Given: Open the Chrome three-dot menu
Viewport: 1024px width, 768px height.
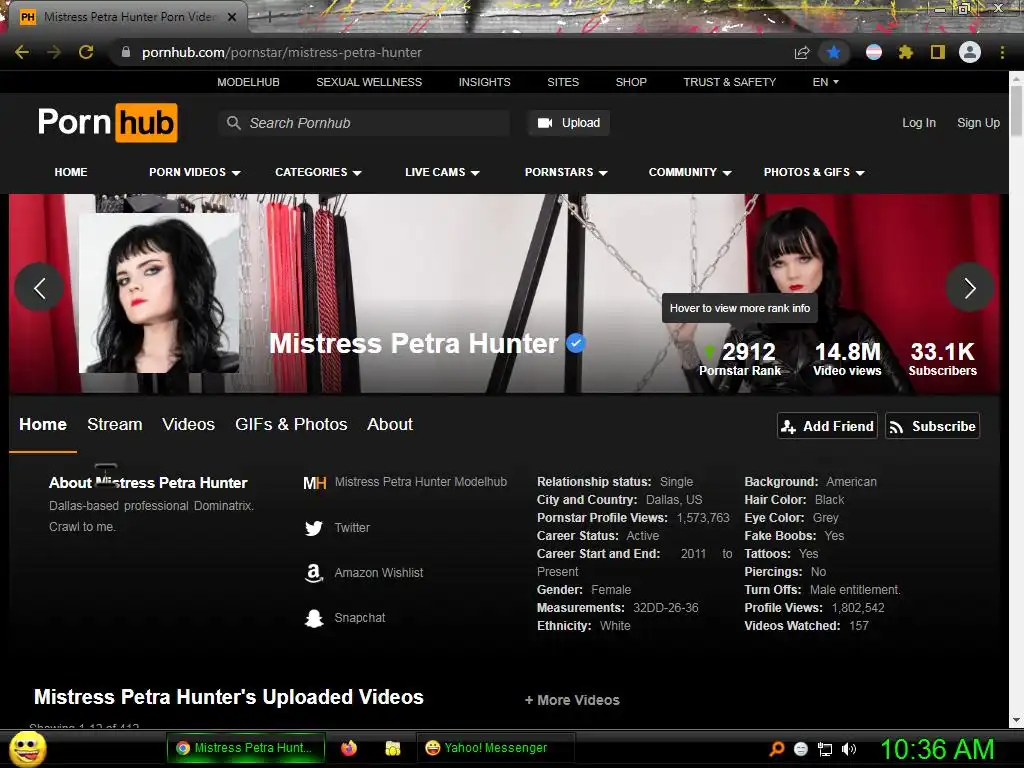Looking at the screenshot, I should pos(1002,52).
